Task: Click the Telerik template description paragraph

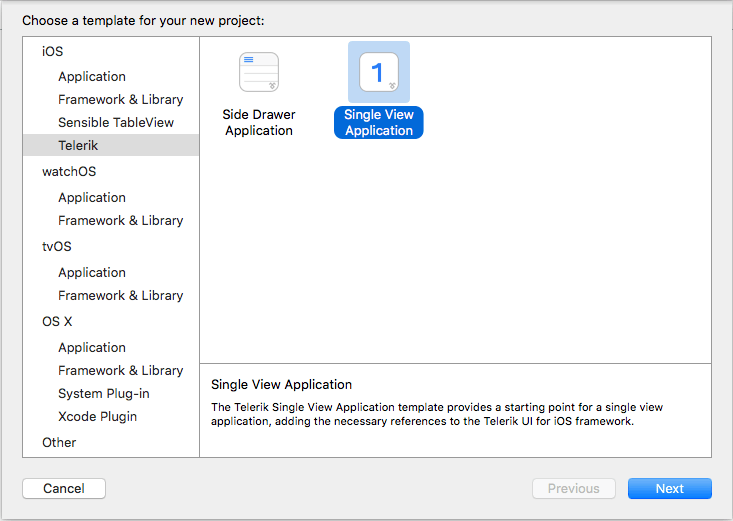Action: tap(437, 414)
